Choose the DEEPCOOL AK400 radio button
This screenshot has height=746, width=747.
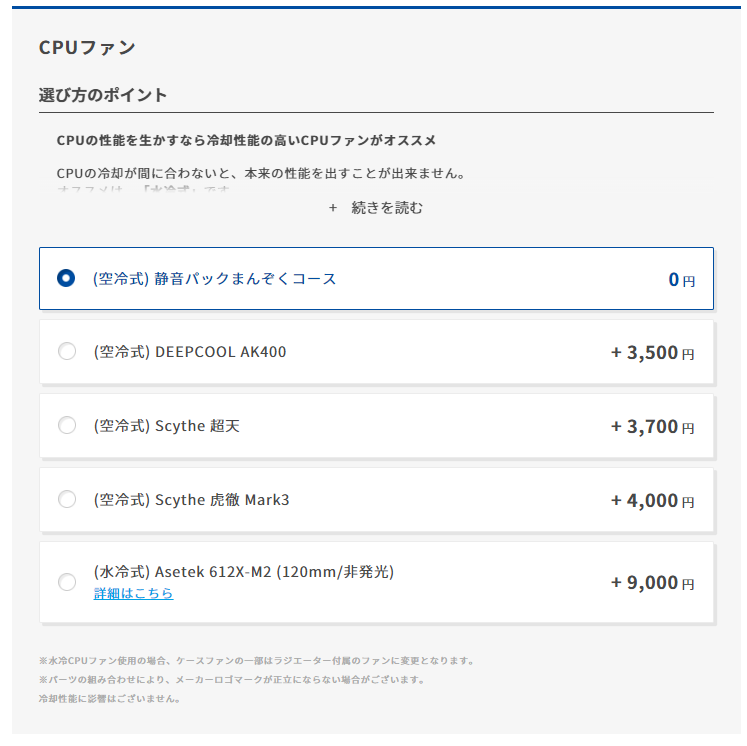tap(67, 352)
